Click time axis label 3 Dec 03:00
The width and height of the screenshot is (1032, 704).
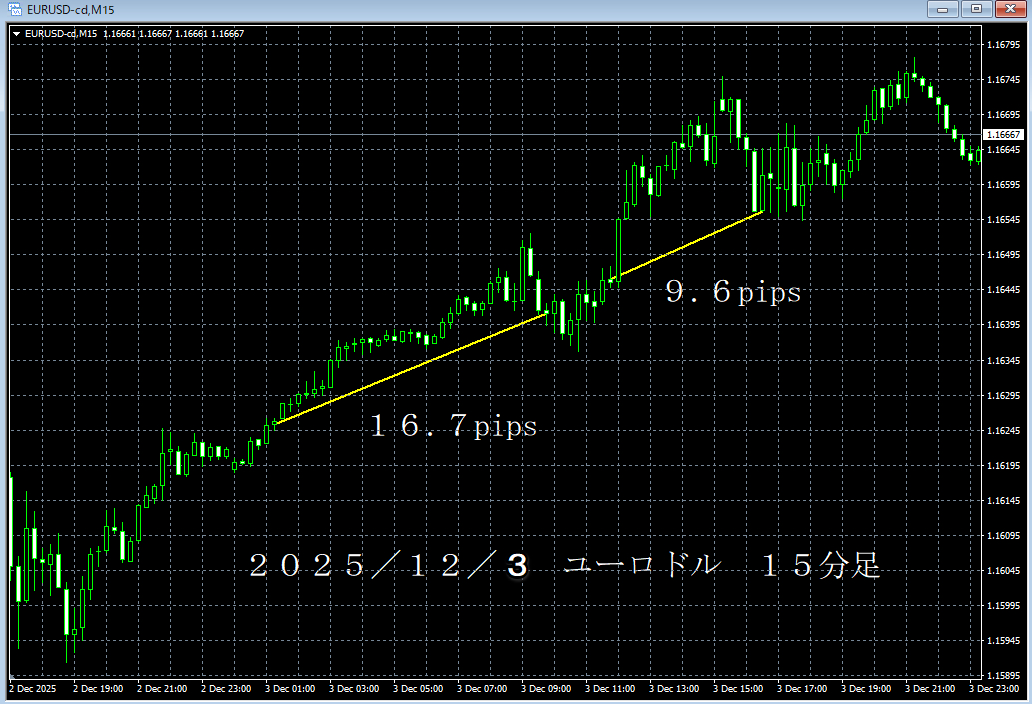point(354,688)
